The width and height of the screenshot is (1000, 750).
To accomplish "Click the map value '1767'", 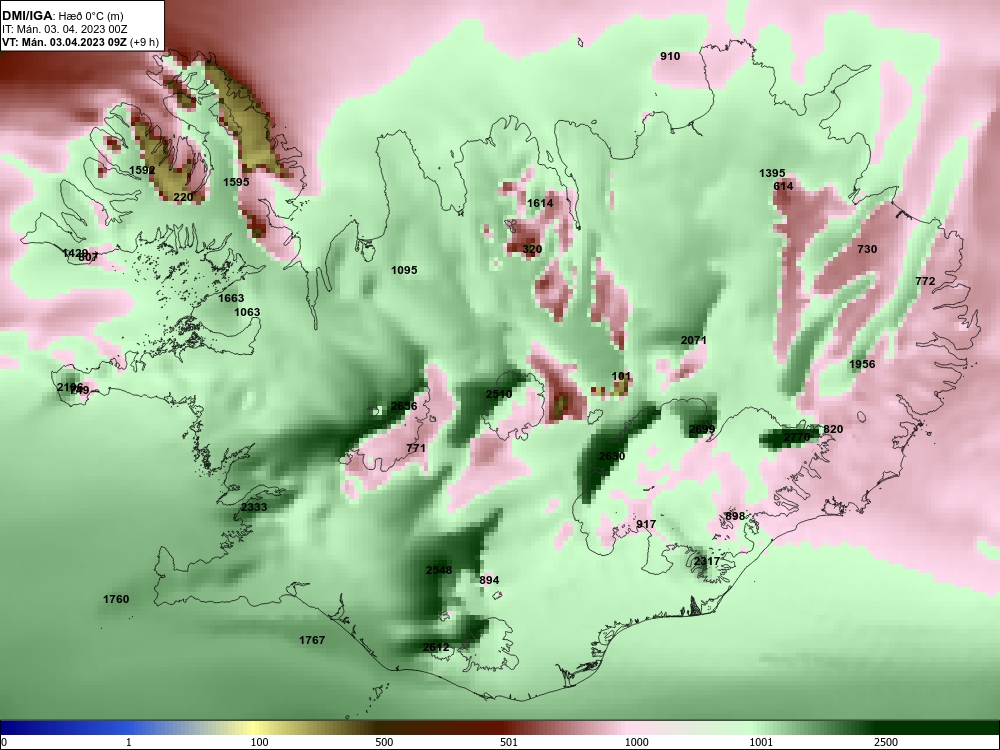I will [x=312, y=640].
